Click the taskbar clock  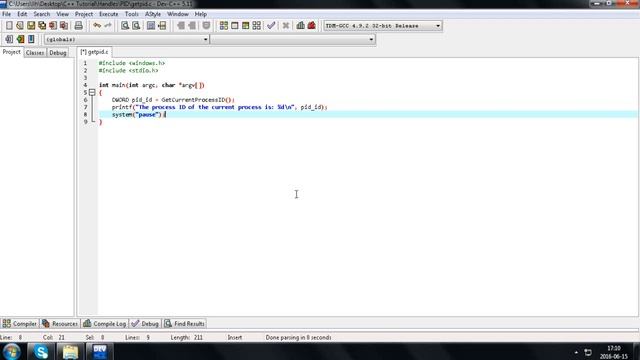pos(614,352)
